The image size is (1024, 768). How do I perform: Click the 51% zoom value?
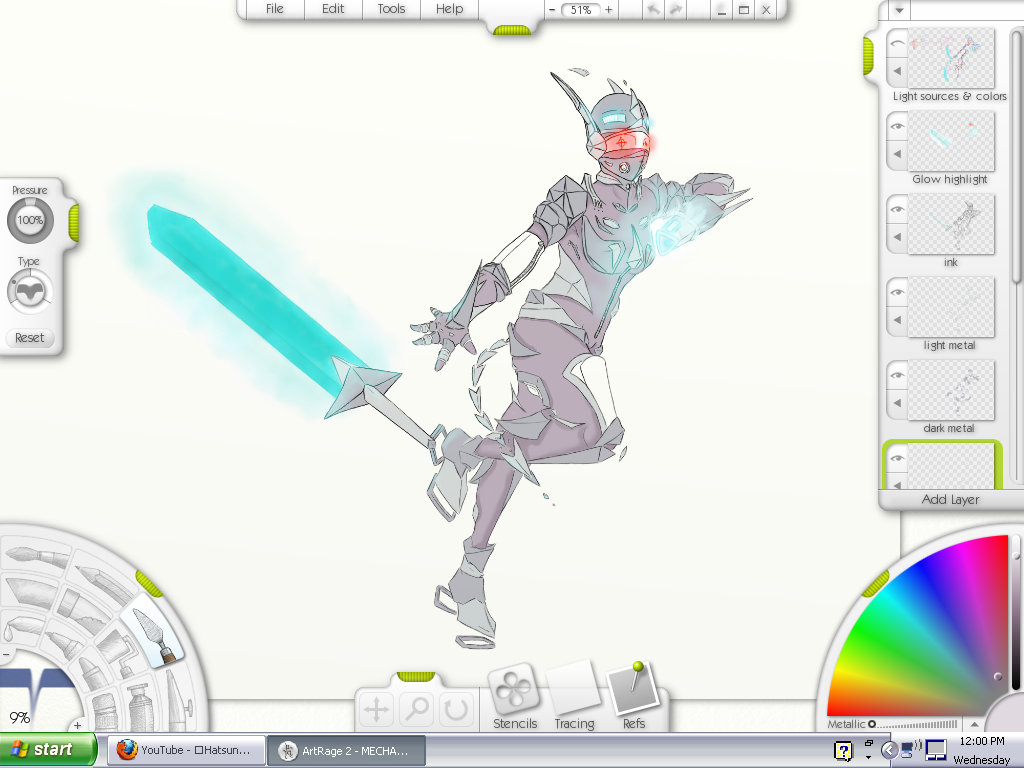pyautogui.click(x=581, y=10)
